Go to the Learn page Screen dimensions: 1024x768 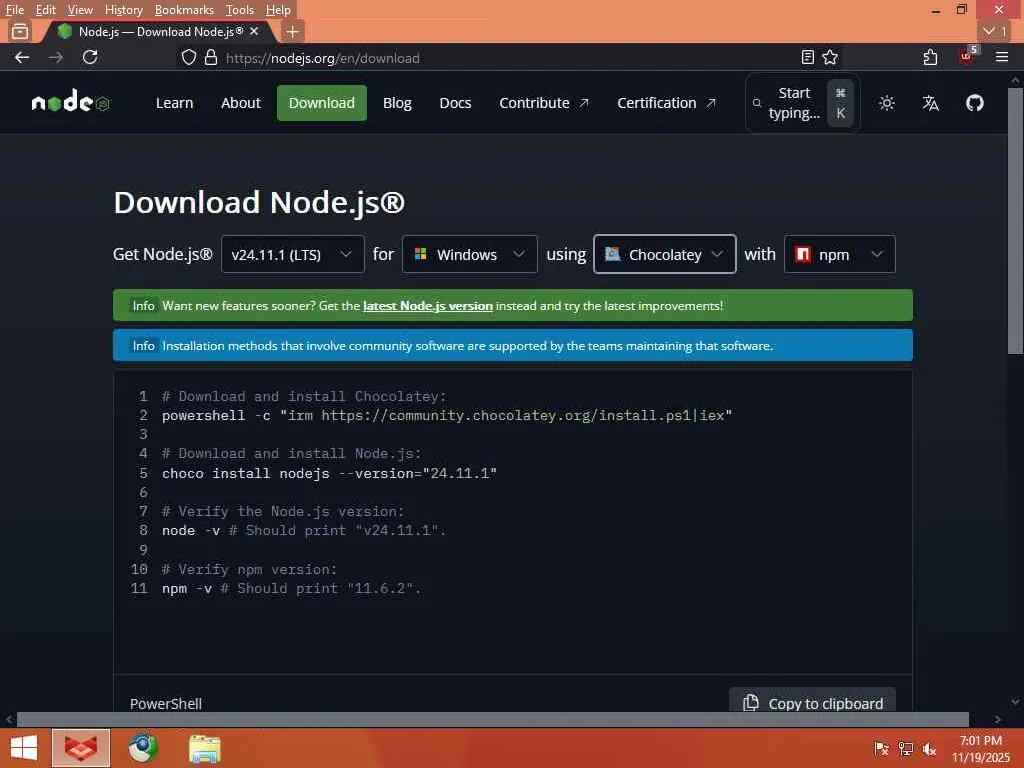[x=174, y=103]
